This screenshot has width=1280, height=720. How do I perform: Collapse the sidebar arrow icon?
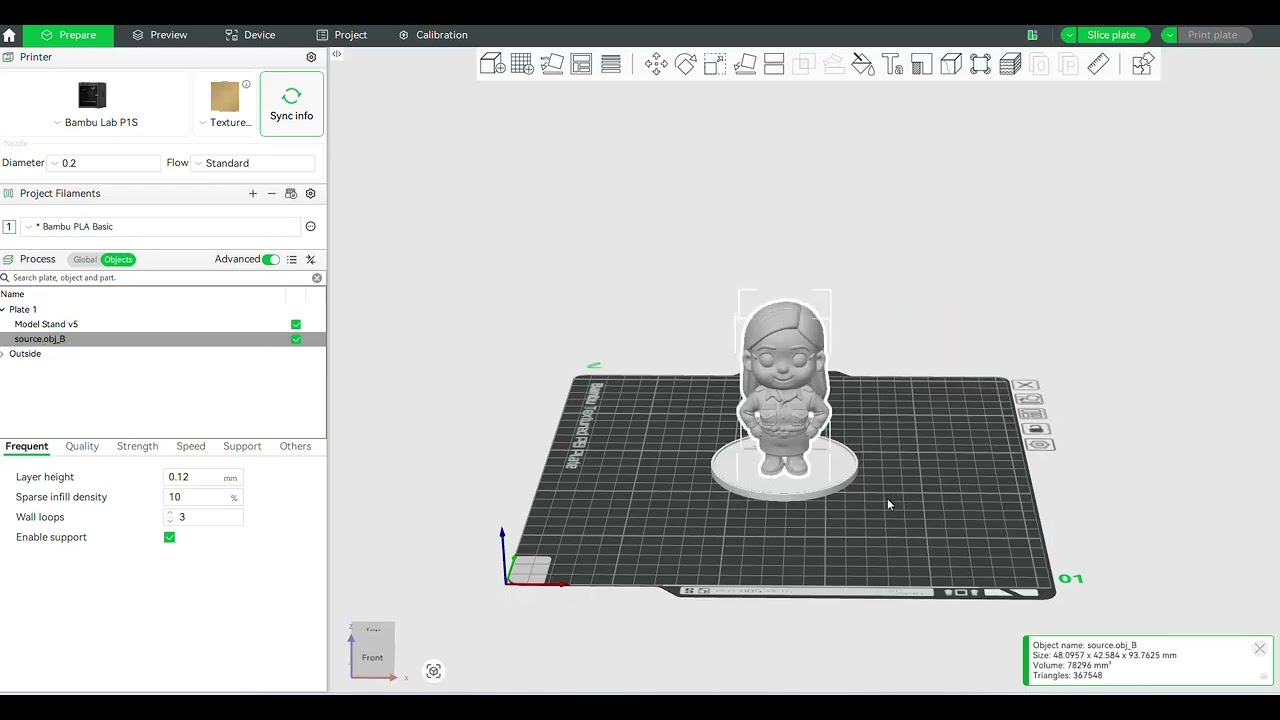pyautogui.click(x=337, y=54)
